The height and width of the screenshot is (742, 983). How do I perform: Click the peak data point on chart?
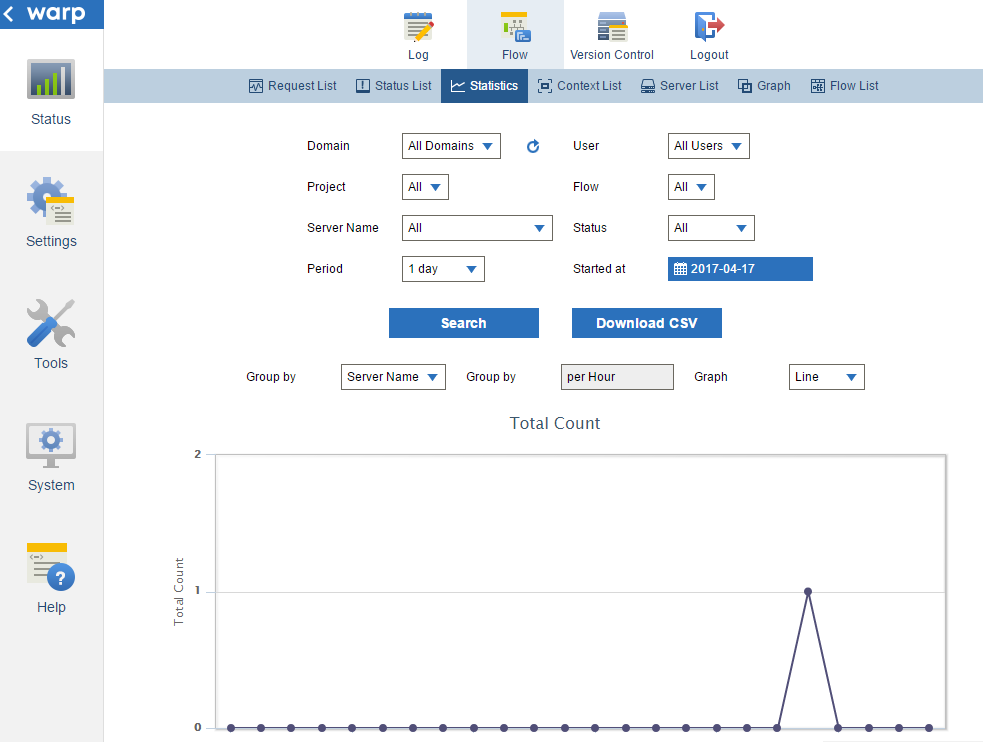click(808, 591)
